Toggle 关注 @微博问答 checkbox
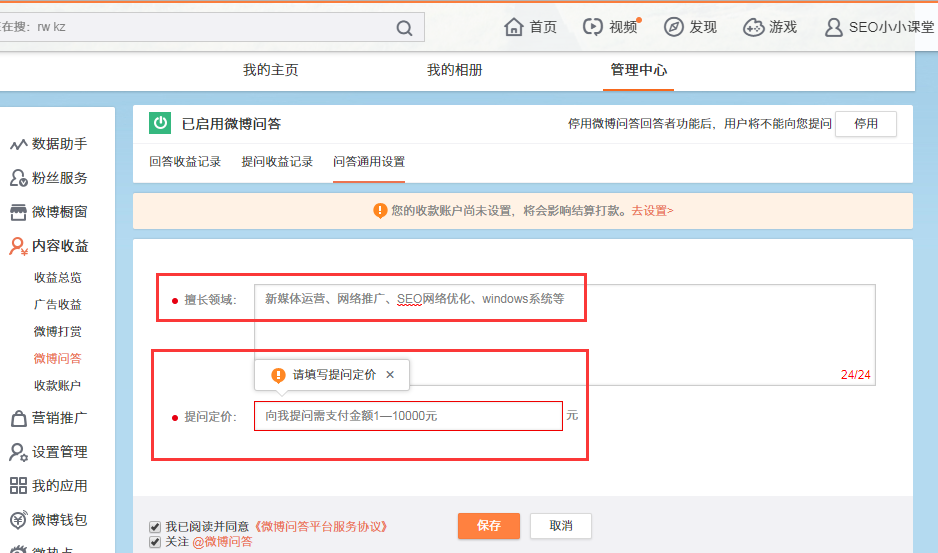The image size is (938, 553). (x=155, y=542)
